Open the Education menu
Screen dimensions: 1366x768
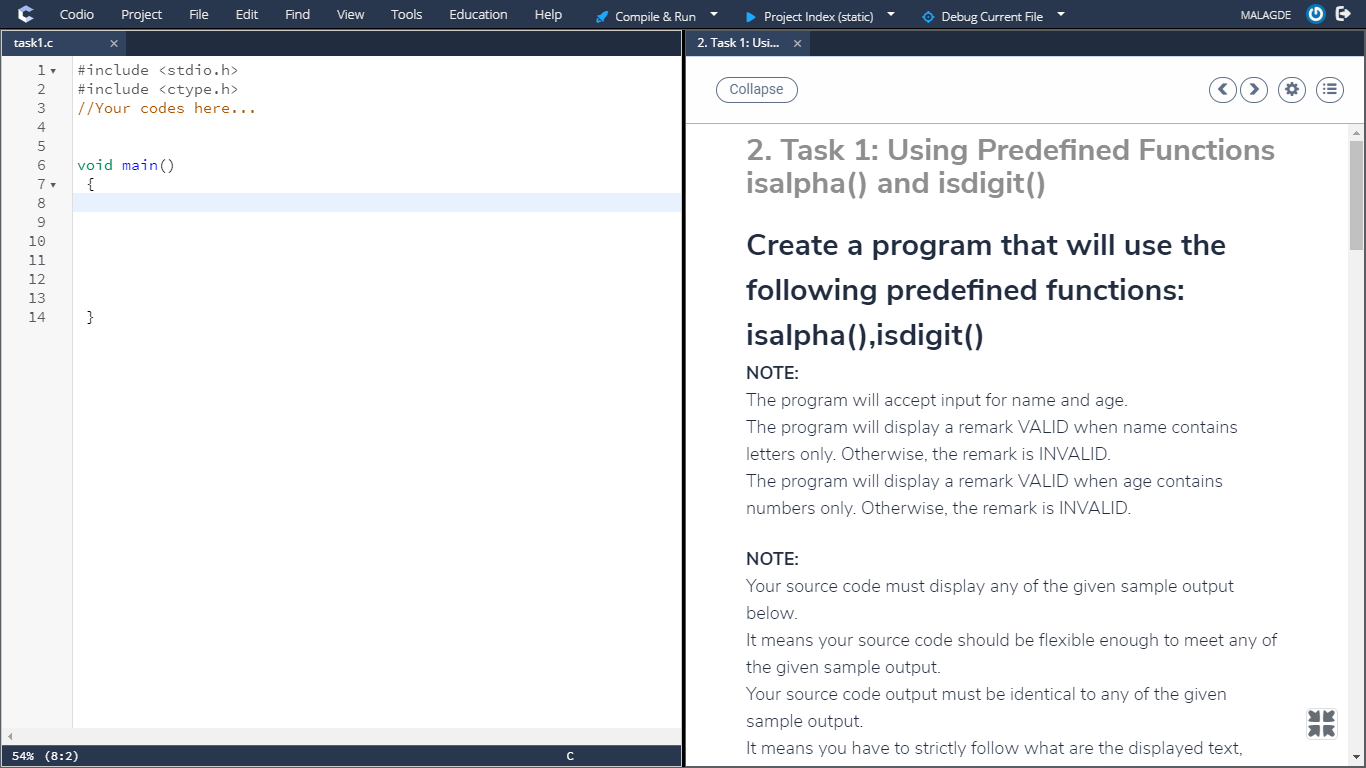tap(477, 14)
